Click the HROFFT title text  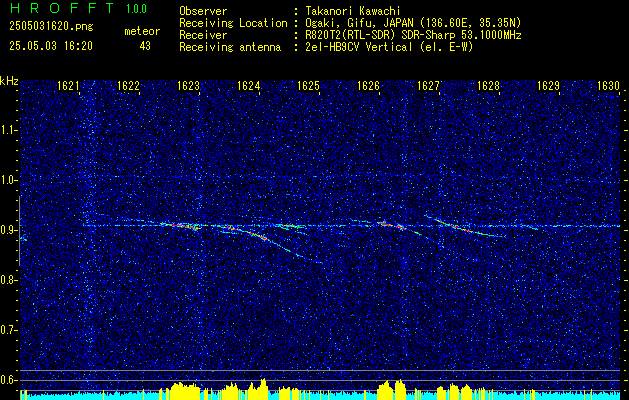click(63, 8)
